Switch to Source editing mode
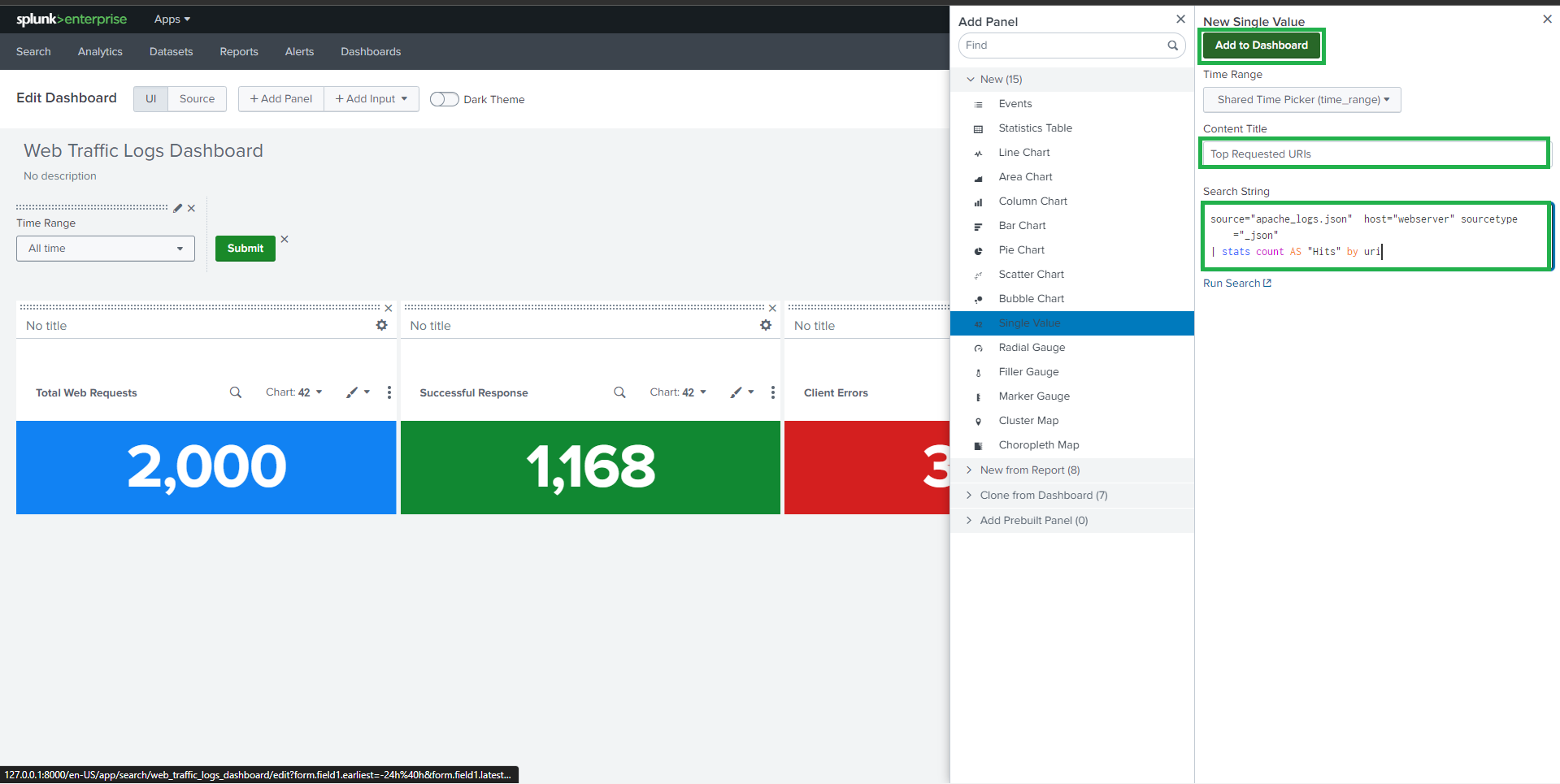 (198, 99)
